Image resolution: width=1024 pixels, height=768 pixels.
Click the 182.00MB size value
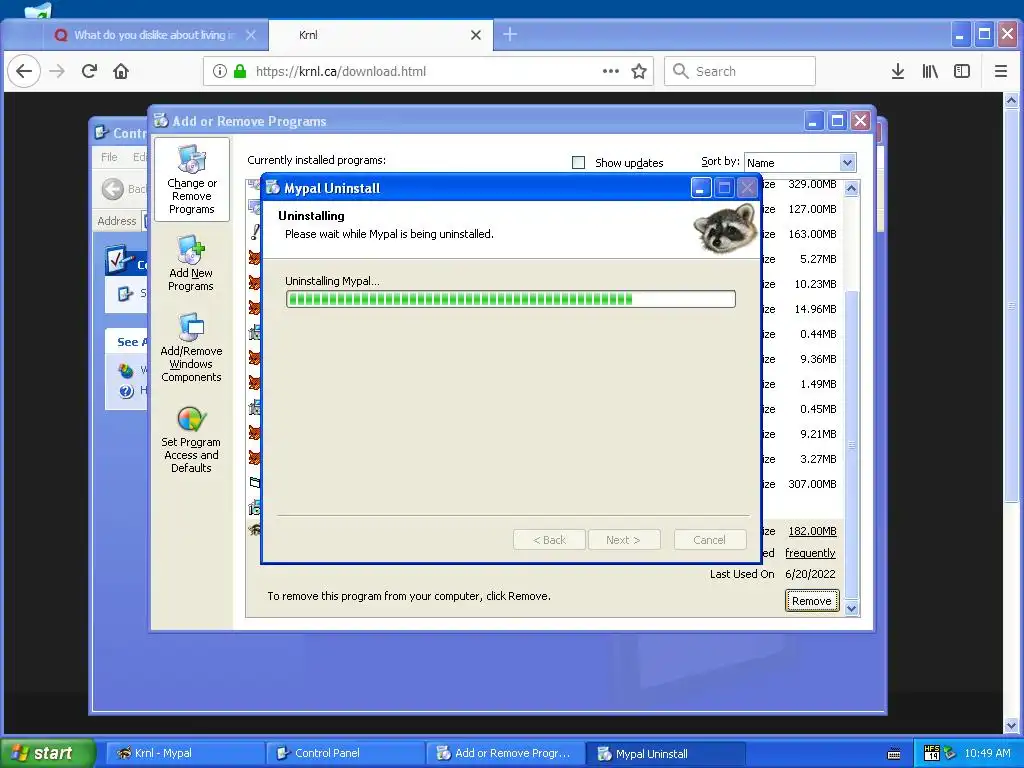[812, 531]
